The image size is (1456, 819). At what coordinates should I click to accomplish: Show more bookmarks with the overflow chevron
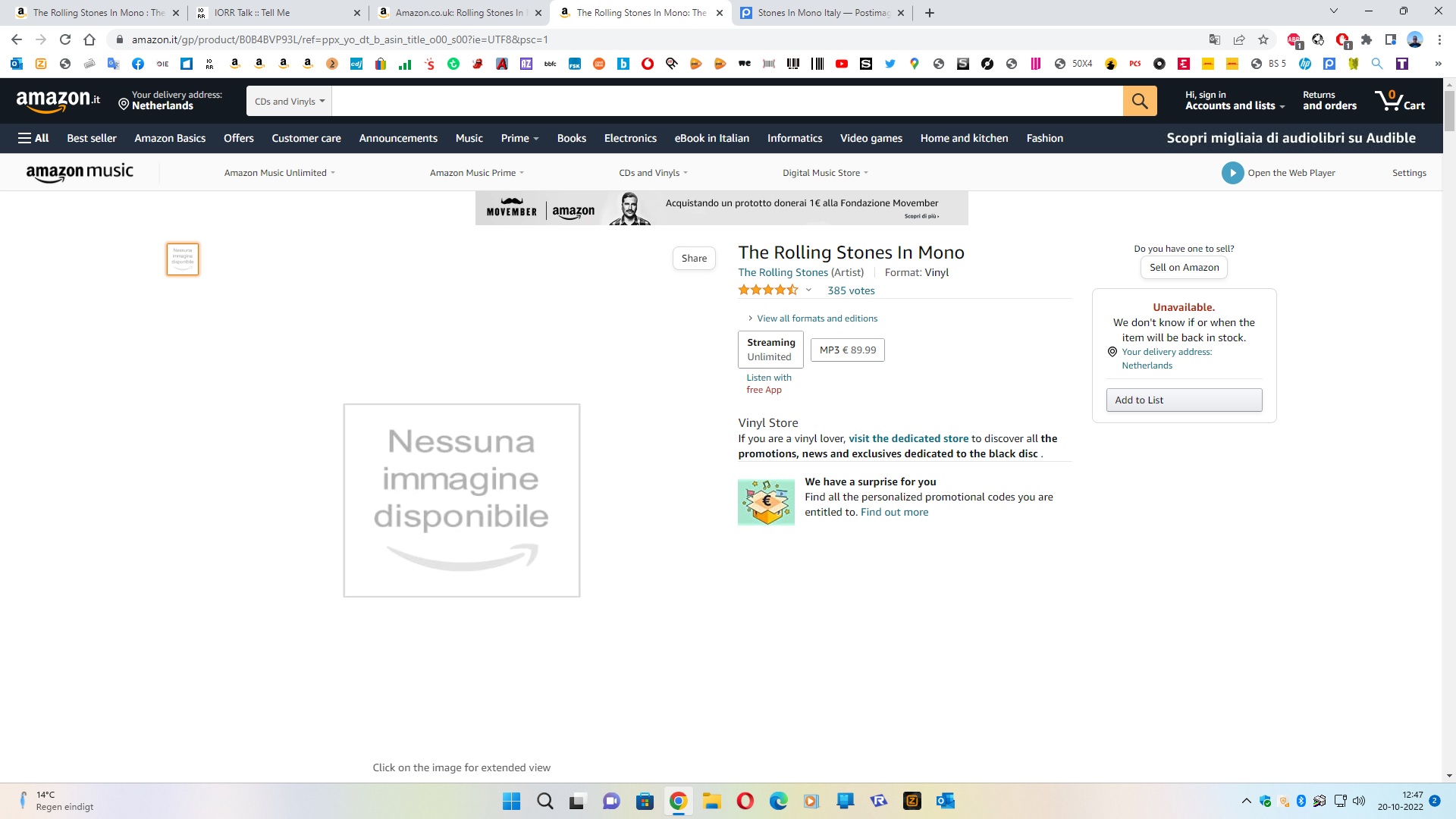1438,64
